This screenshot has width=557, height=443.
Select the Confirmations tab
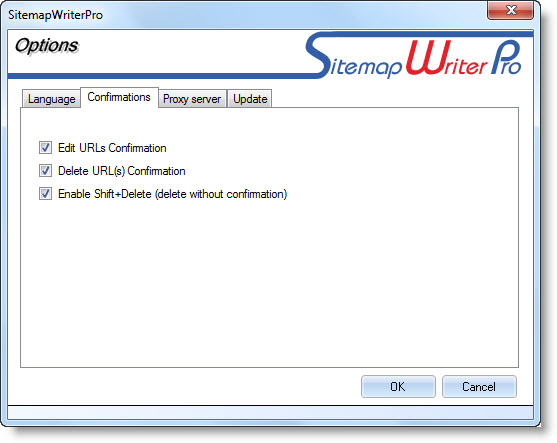click(x=119, y=97)
